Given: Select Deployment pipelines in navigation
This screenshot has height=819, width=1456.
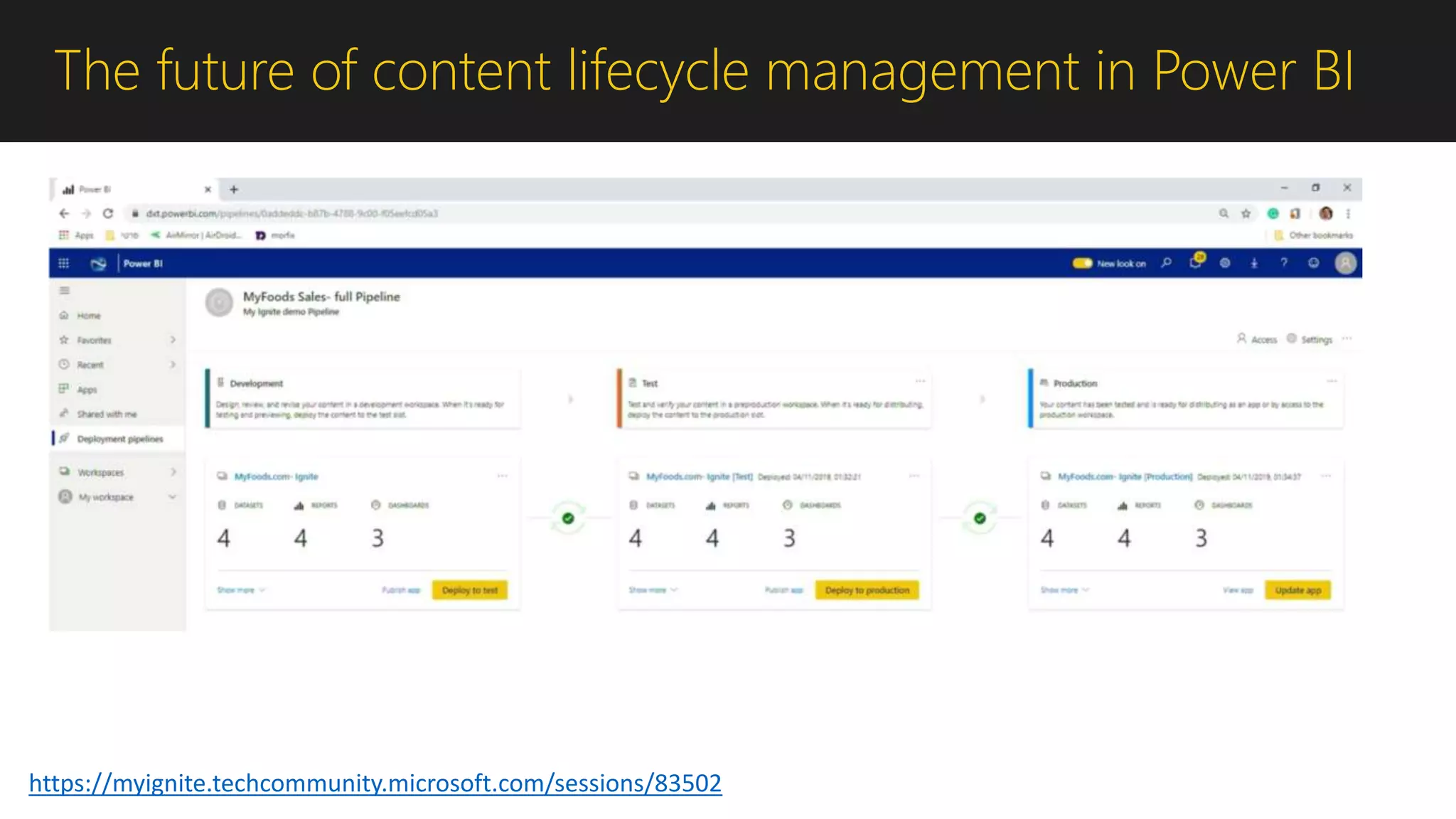Looking at the screenshot, I should pyautogui.click(x=117, y=439).
